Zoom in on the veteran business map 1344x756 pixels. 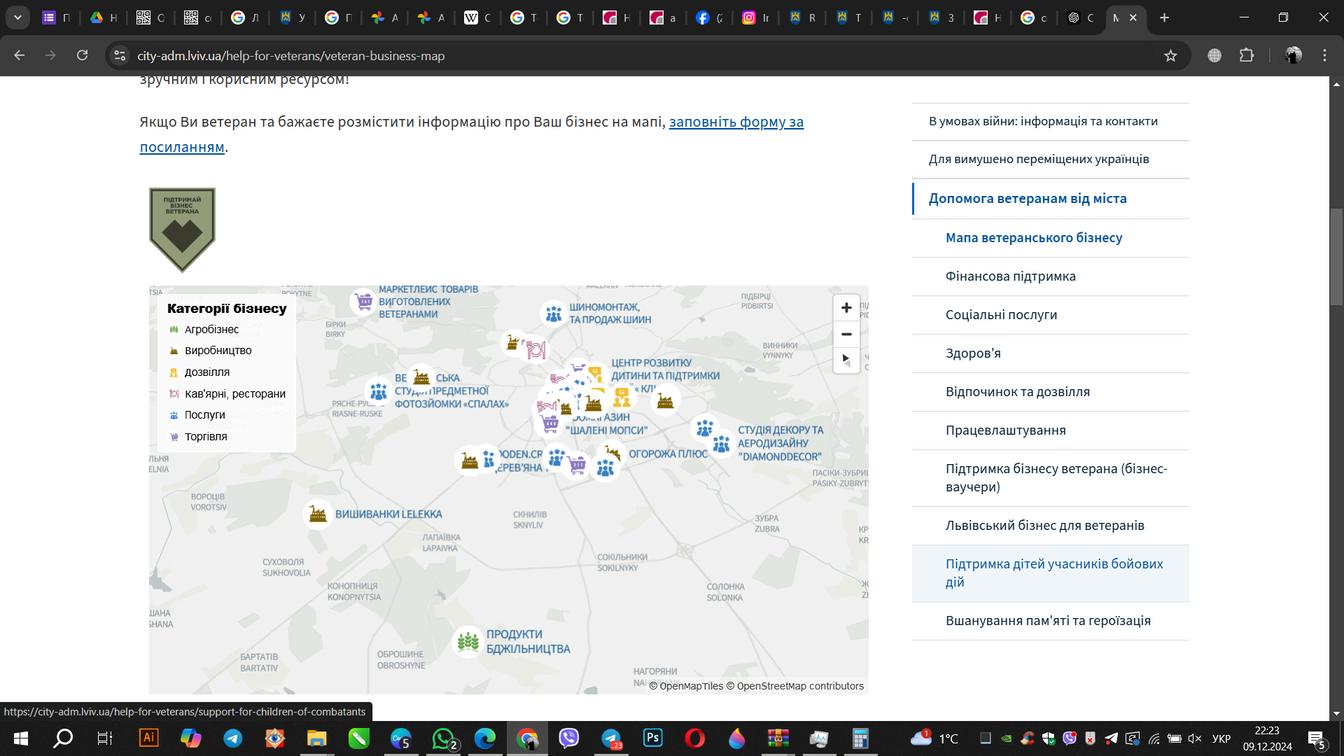coord(846,308)
